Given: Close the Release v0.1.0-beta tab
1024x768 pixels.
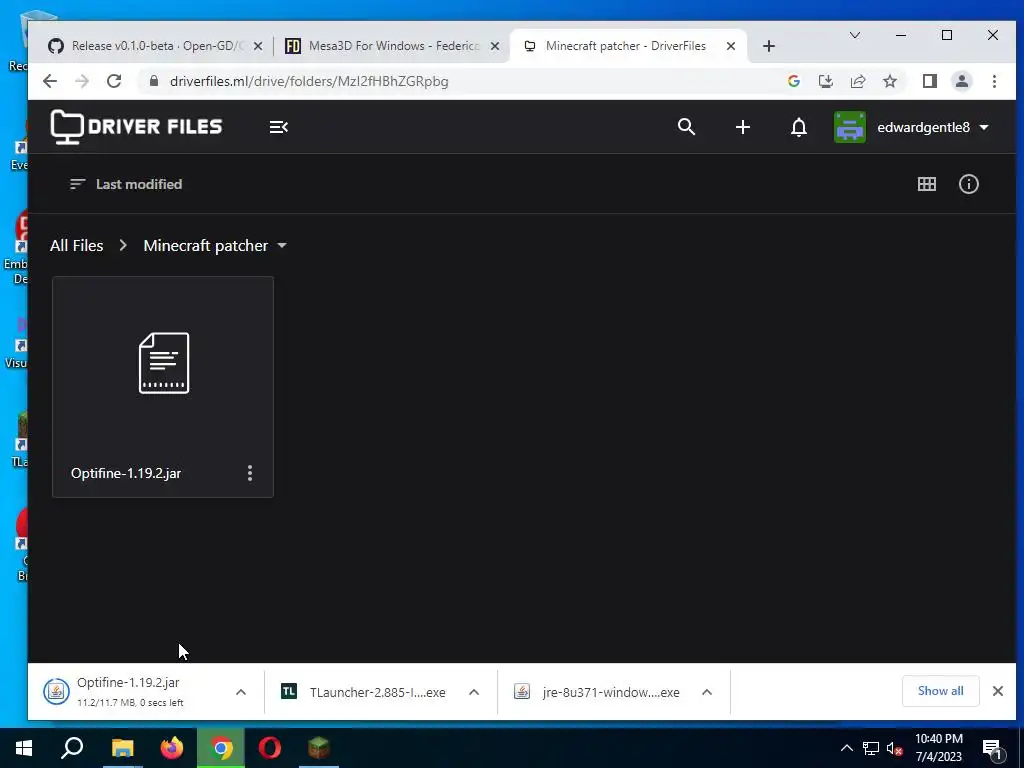Looking at the screenshot, I should (258, 46).
